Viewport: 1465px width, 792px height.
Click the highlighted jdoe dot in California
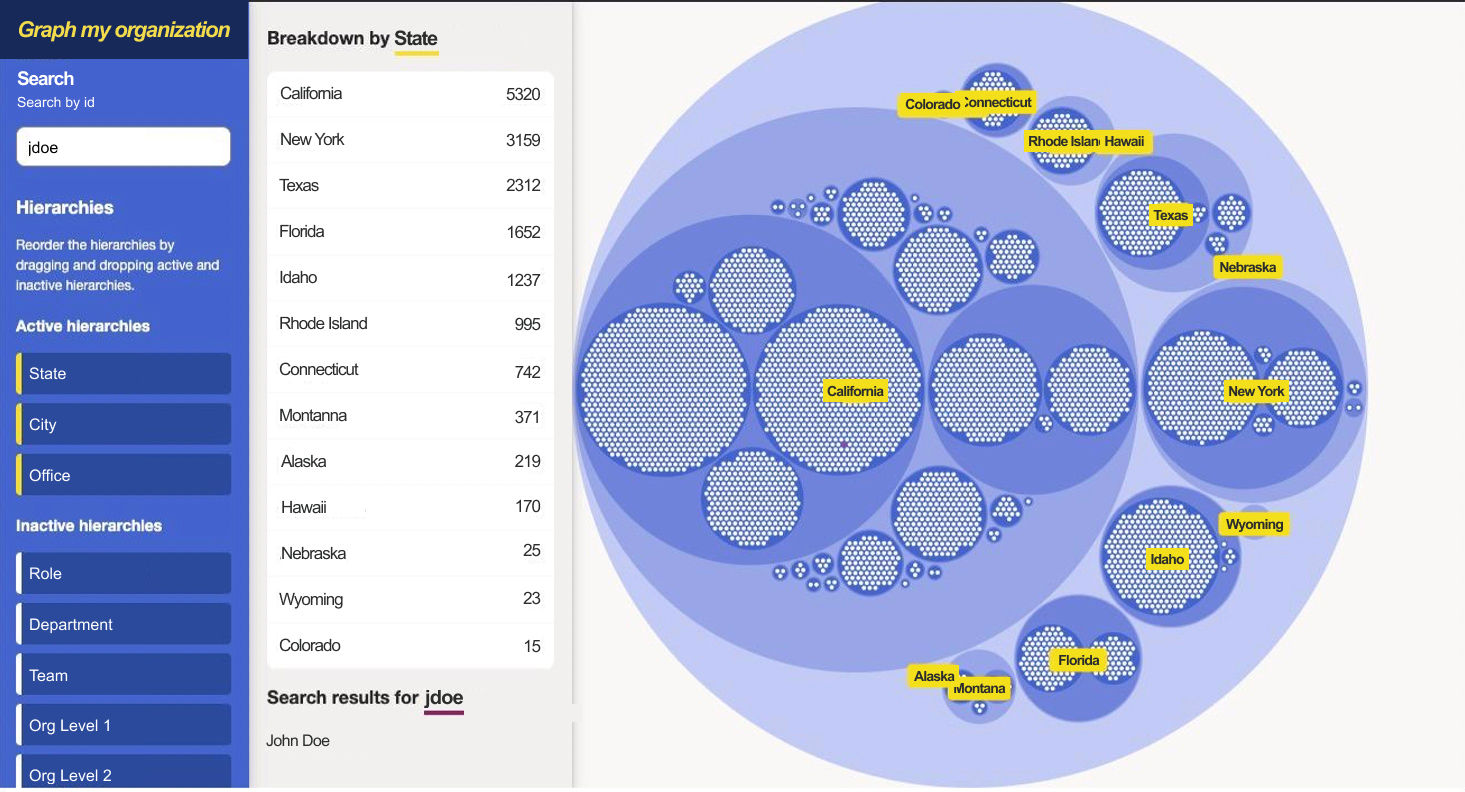click(x=844, y=444)
